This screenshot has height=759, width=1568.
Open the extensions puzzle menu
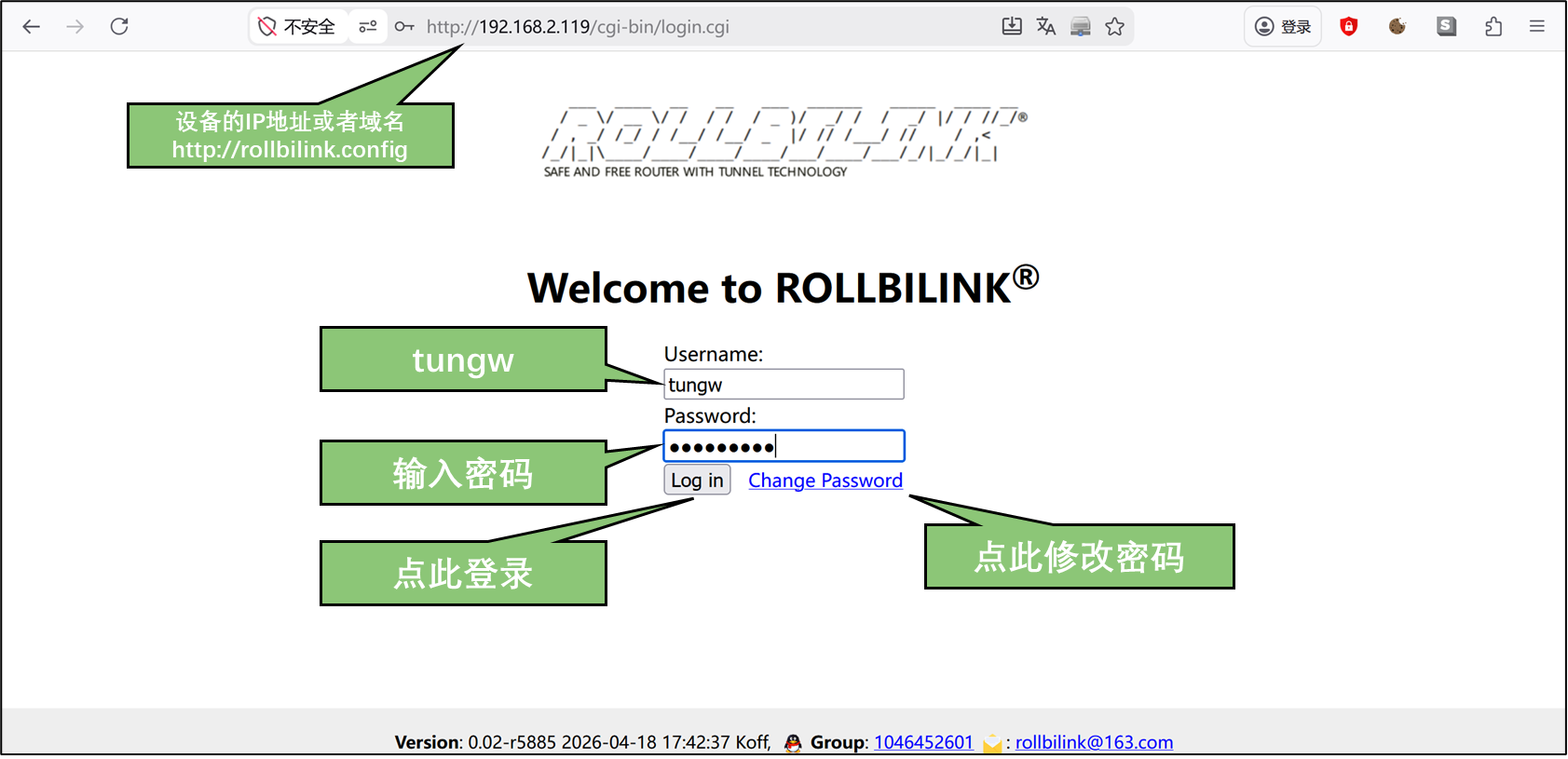(1493, 27)
